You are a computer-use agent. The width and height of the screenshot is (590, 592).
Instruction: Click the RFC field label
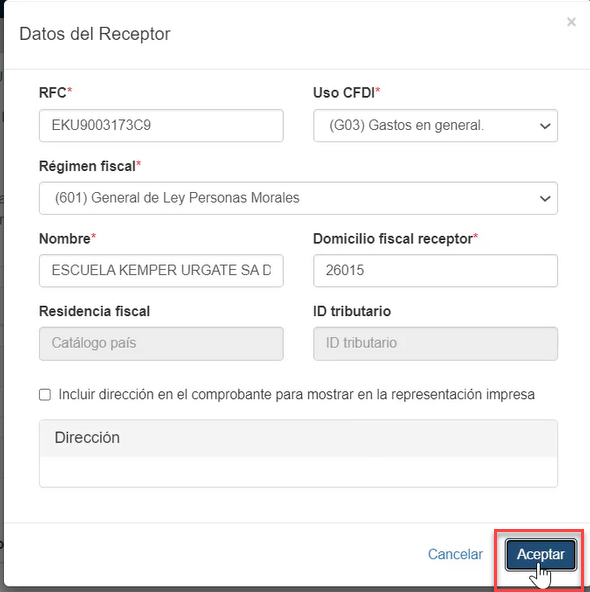tap(55, 92)
